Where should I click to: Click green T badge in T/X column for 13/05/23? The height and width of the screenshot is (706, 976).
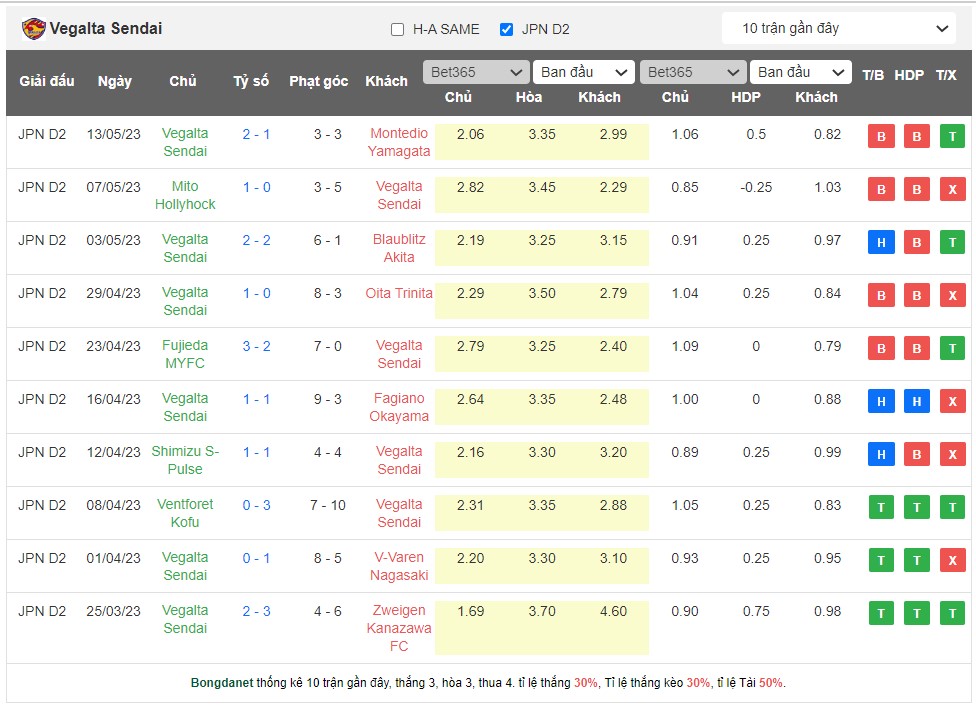point(951,137)
